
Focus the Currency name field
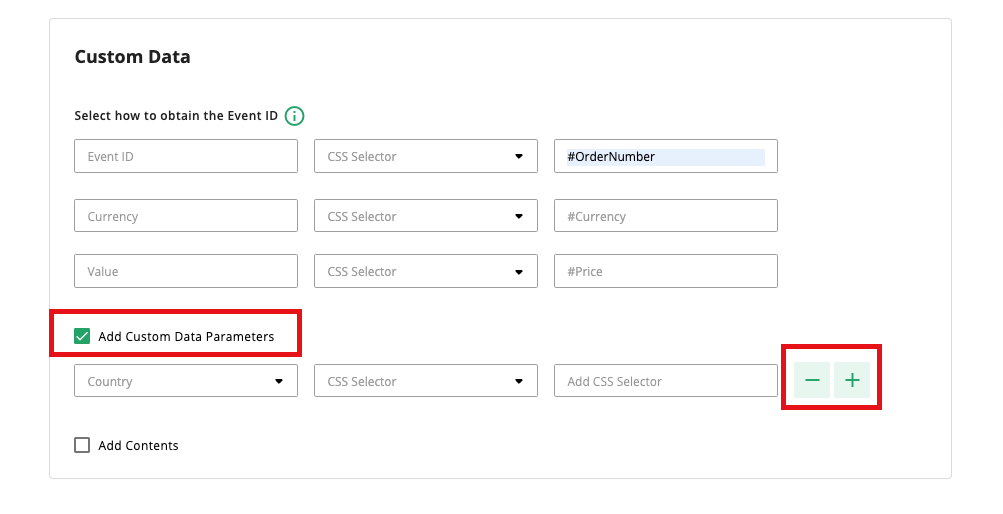(186, 216)
